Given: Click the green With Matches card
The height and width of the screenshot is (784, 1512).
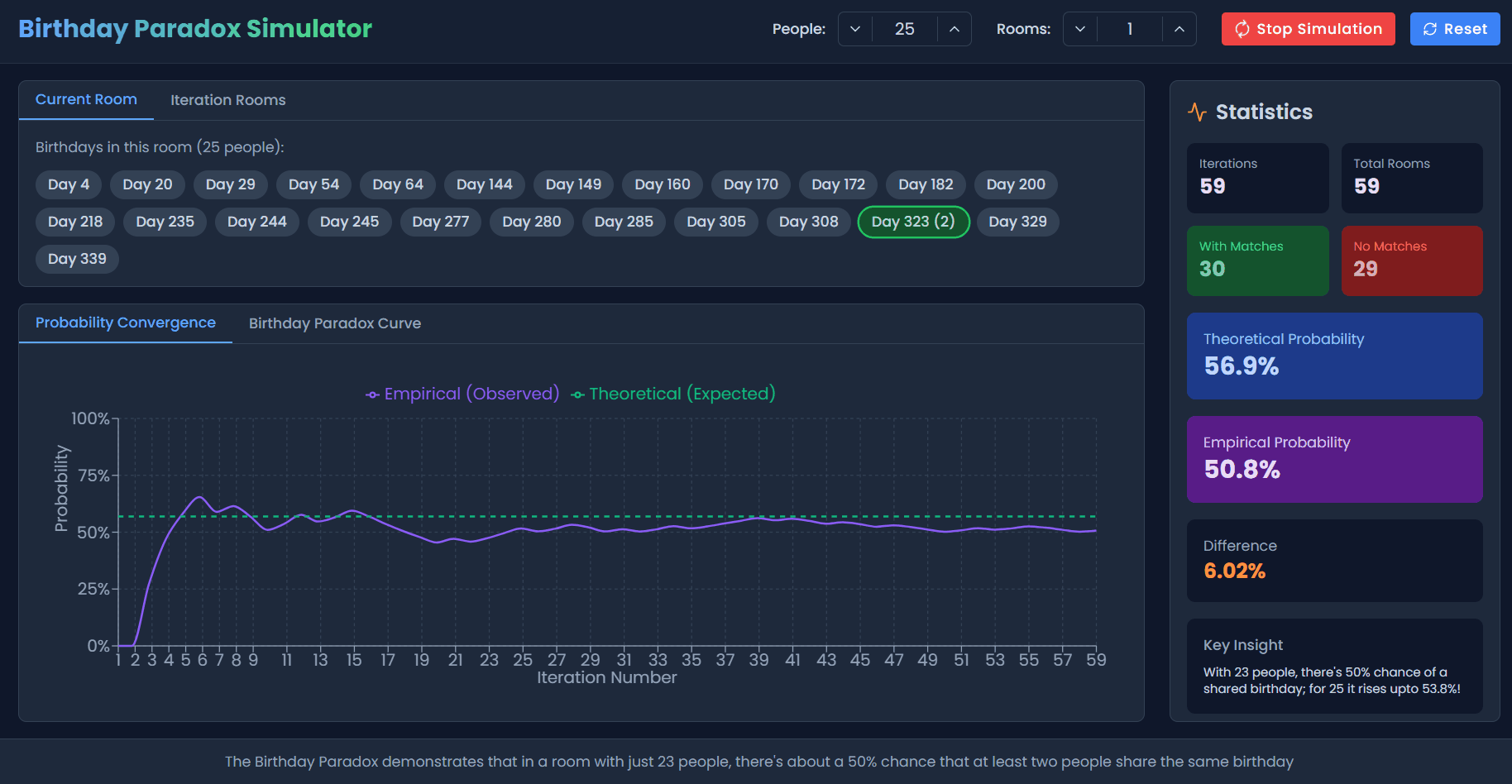Looking at the screenshot, I should [1257, 261].
